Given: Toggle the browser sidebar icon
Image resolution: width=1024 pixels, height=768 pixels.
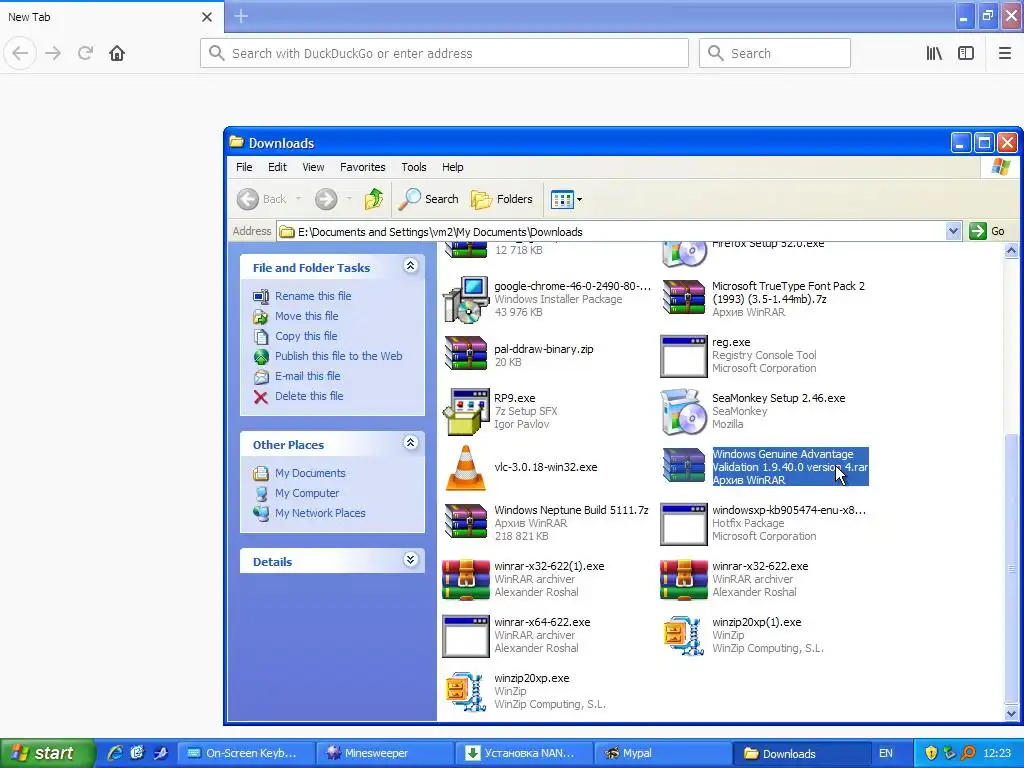Looking at the screenshot, I should click(966, 54).
